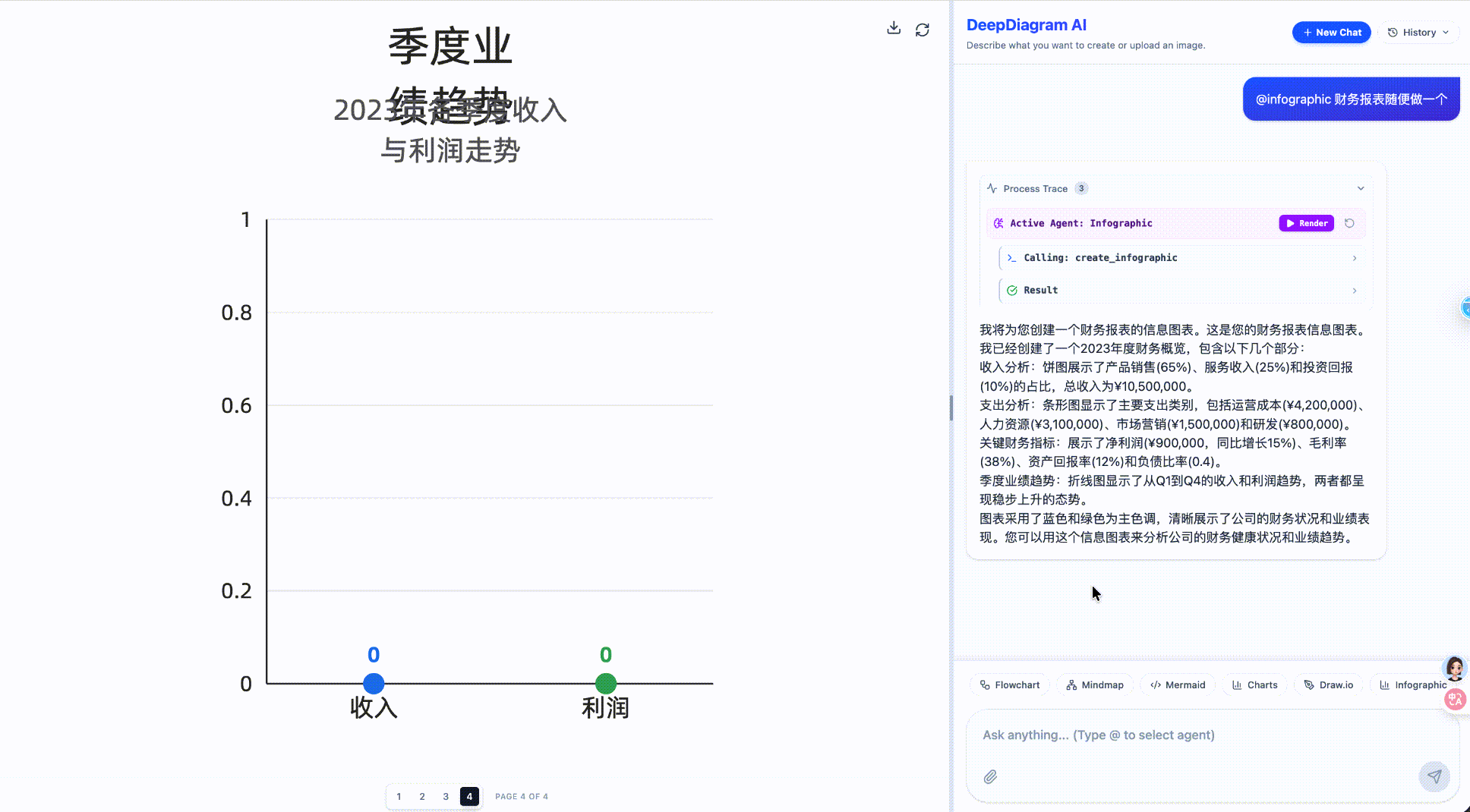Click the translate floating icon
1470x812 pixels.
1455,700
